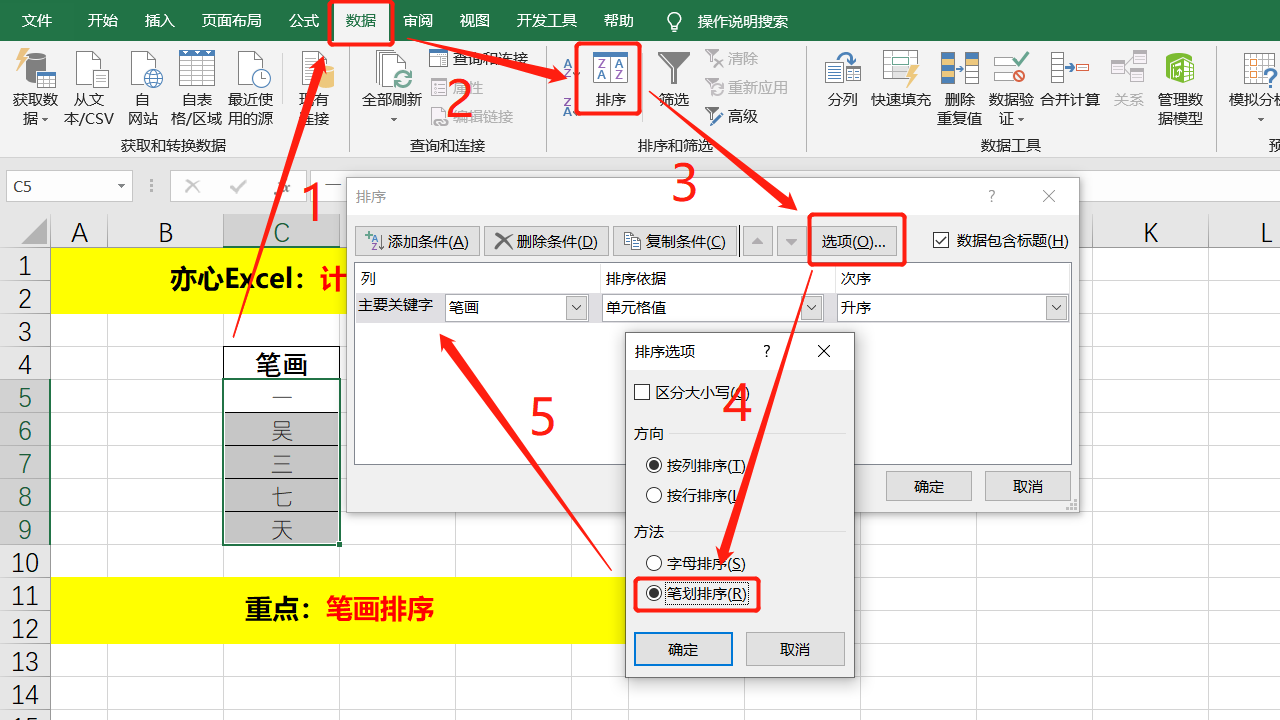Open the 次序 升序 dropdown
This screenshot has width=1280, height=720.
[x=1057, y=308]
